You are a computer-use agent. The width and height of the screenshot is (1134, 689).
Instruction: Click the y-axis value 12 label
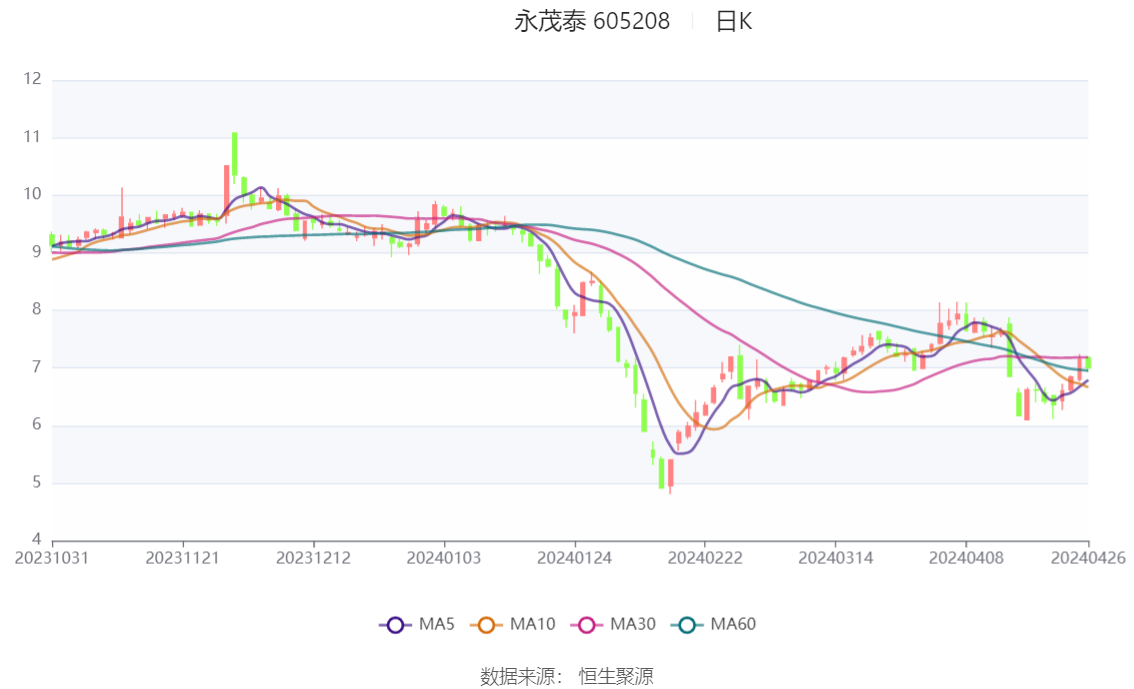tap(33, 79)
